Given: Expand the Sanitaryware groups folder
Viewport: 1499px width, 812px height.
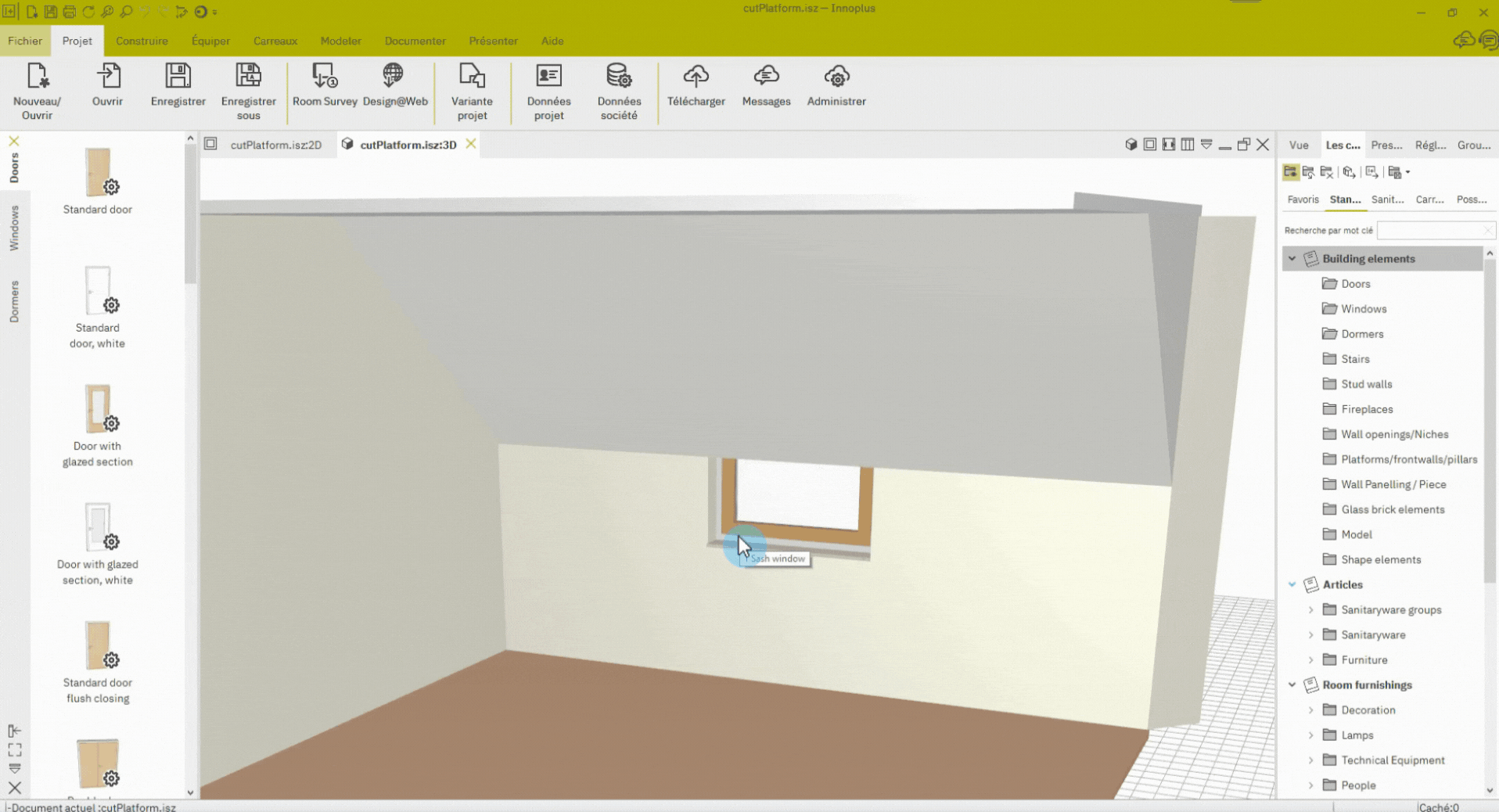Looking at the screenshot, I should pos(1311,610).
